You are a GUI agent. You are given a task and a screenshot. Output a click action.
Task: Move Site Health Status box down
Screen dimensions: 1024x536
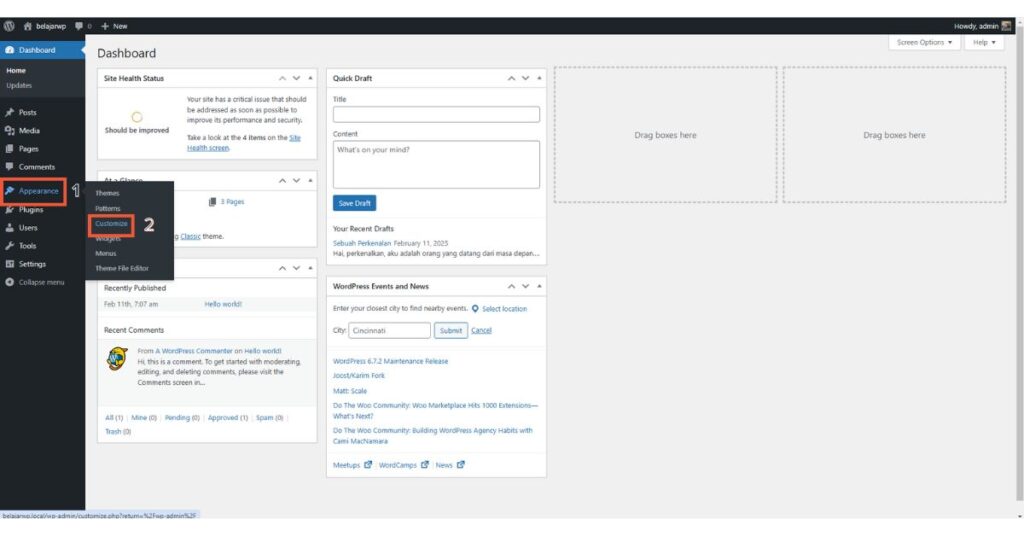[x=296, y=78]
